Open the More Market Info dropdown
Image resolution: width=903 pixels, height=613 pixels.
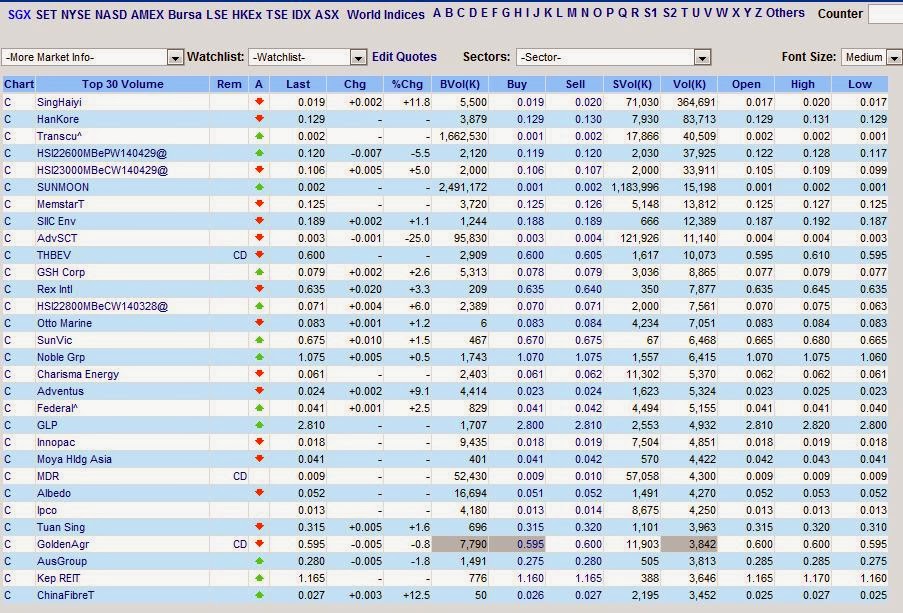pos(92,57)
